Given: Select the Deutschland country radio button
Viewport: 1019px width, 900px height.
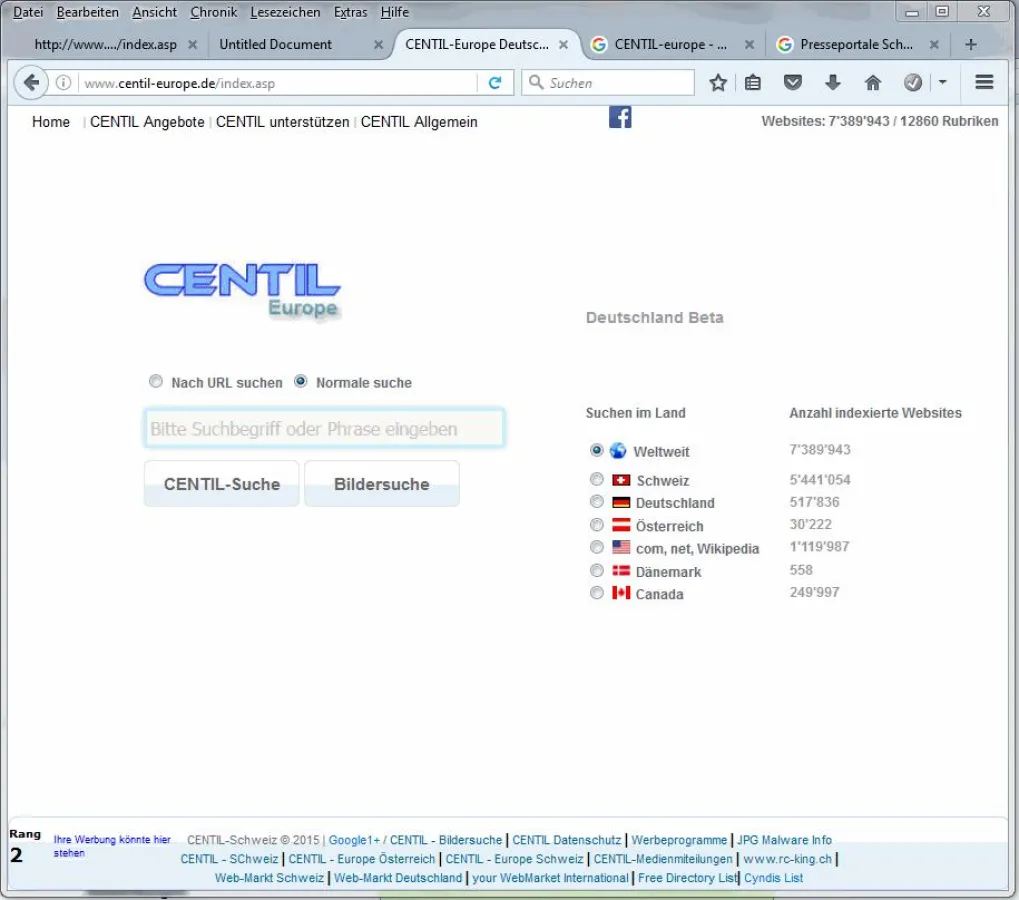Looking at the screenshot, I should point(597,502).
